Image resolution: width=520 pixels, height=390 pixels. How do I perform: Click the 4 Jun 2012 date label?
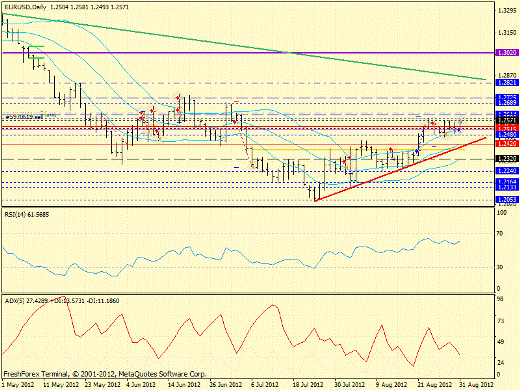pos(141,385)
